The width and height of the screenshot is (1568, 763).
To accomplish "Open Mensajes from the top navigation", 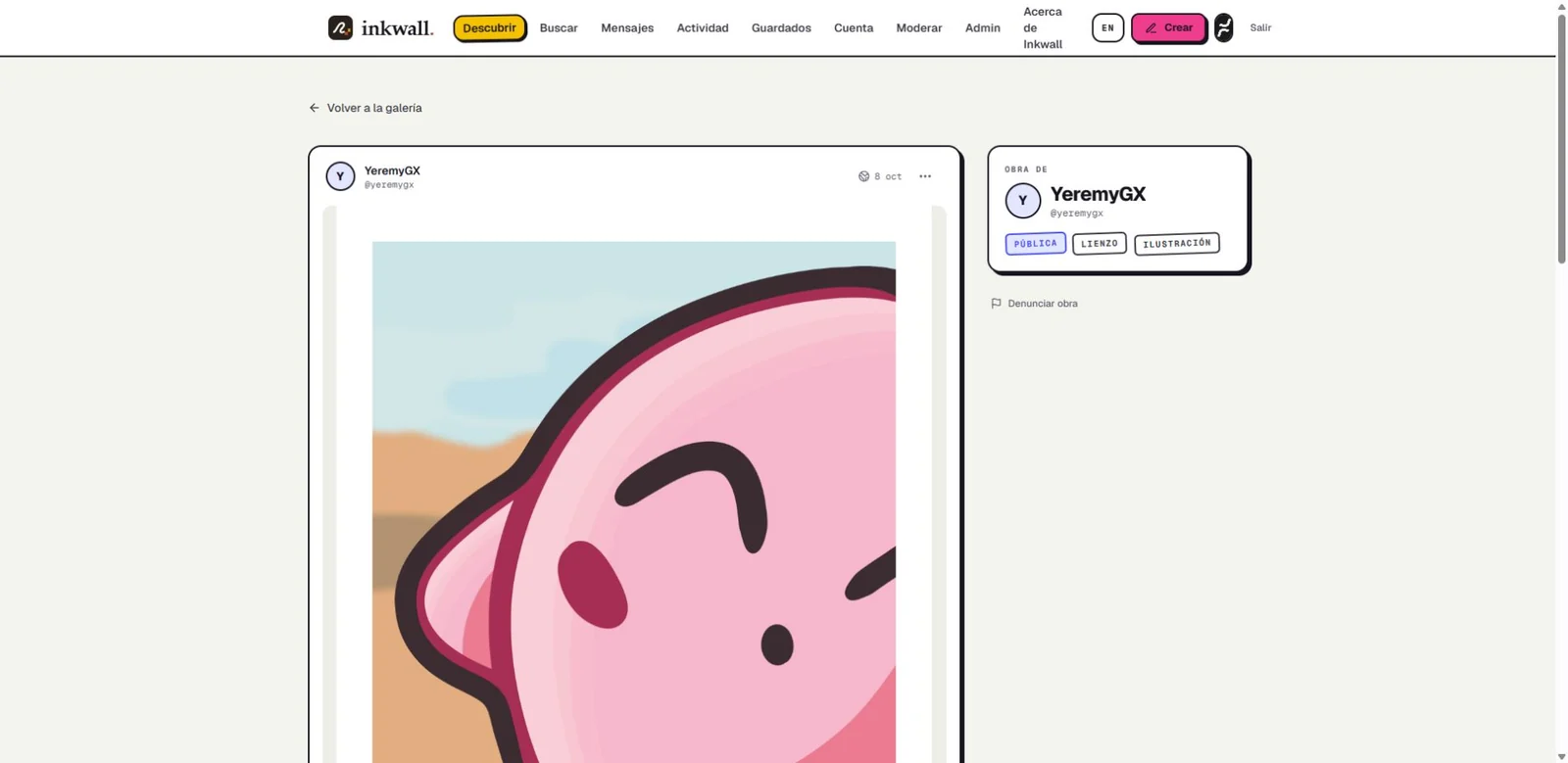I will coord(627,27).
